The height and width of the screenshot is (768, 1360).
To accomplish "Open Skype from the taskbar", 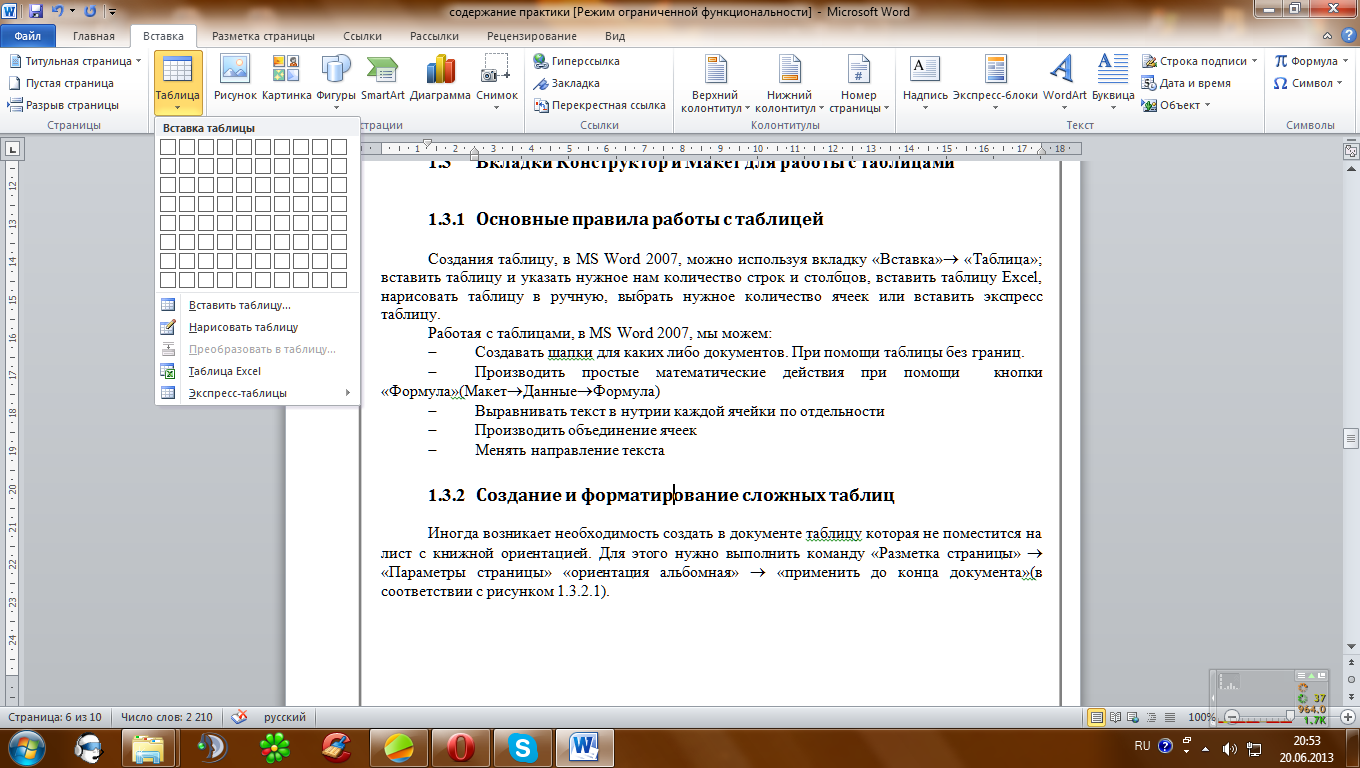I will 521,747.
